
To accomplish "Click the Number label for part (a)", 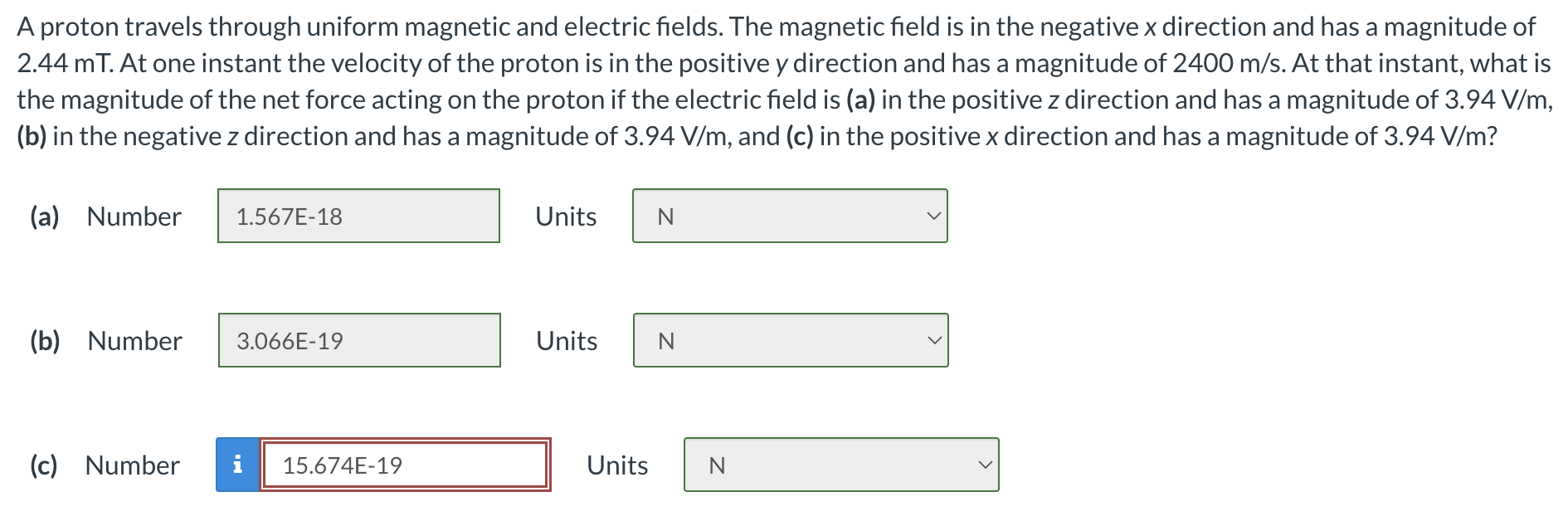I will pyautogui.click(x=134, y=216).
